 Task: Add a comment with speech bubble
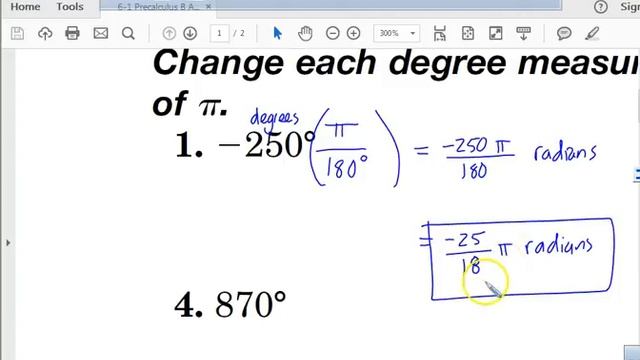(x=564, y=33)
